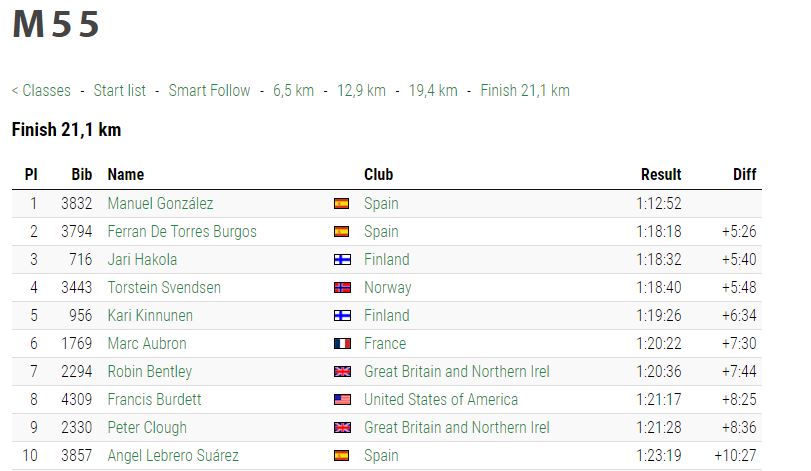
Task: Click Spain flag beside Angel Lebrero Suárez
Action: click(x=342, y=456)
